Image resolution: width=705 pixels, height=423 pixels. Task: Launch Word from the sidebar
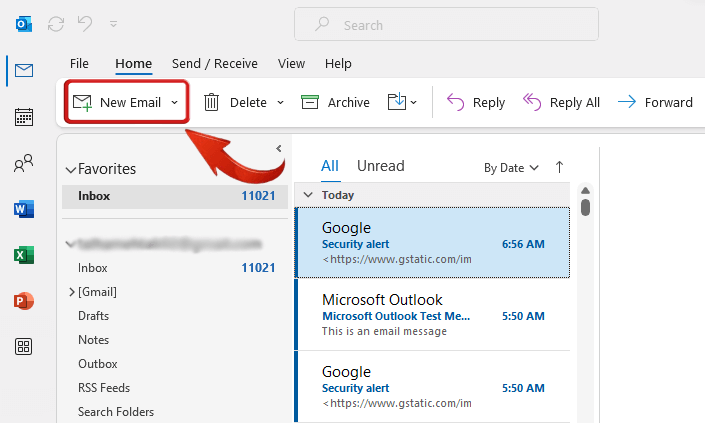[24, 209]
